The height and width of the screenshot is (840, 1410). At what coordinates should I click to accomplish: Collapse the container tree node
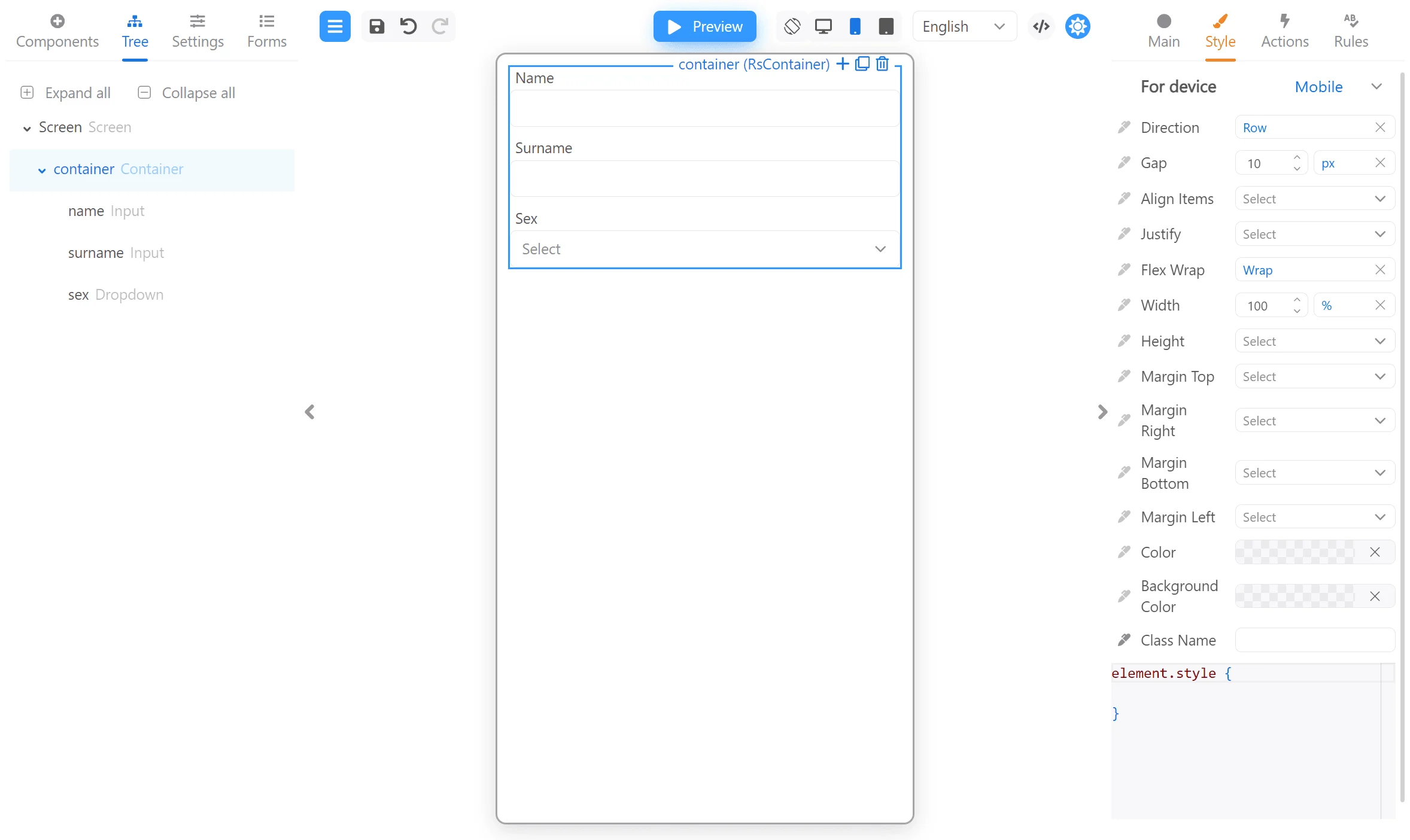coord(42,170)
